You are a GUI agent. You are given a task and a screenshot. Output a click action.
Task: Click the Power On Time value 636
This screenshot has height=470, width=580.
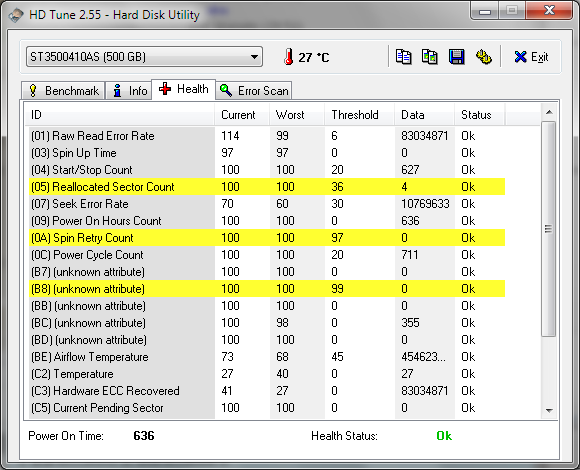[144, 436]
